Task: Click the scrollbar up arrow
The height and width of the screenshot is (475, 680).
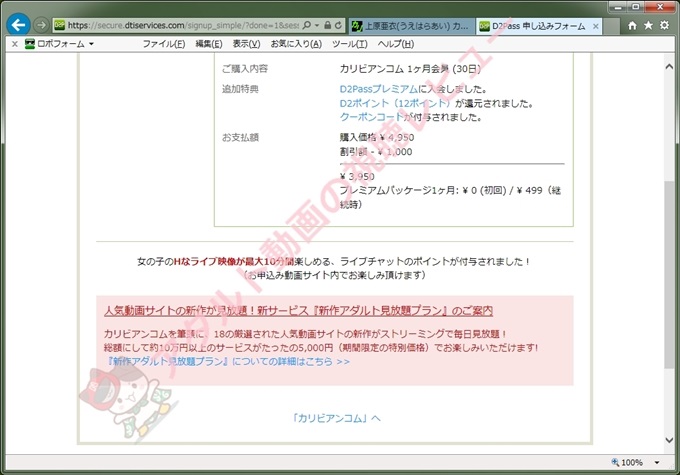Action: tap(669, 66)
